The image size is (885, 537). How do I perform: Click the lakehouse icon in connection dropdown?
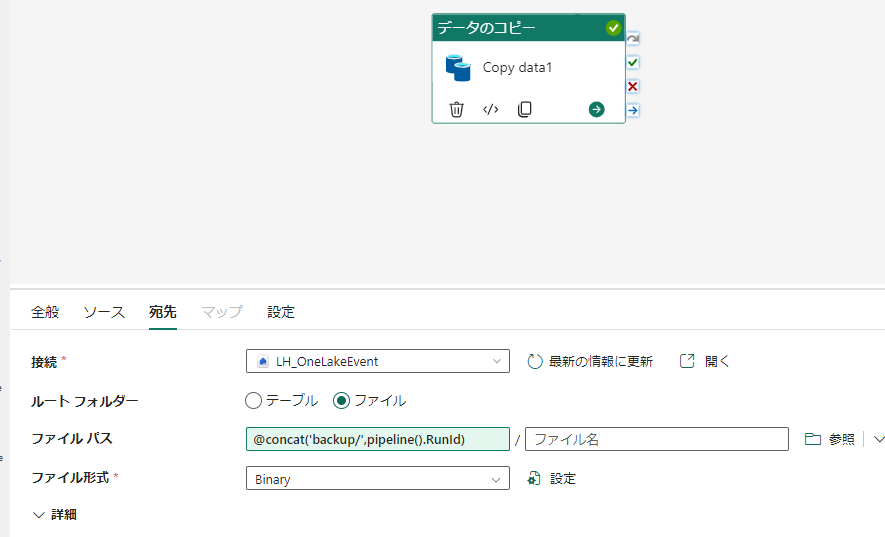[263, 361]
